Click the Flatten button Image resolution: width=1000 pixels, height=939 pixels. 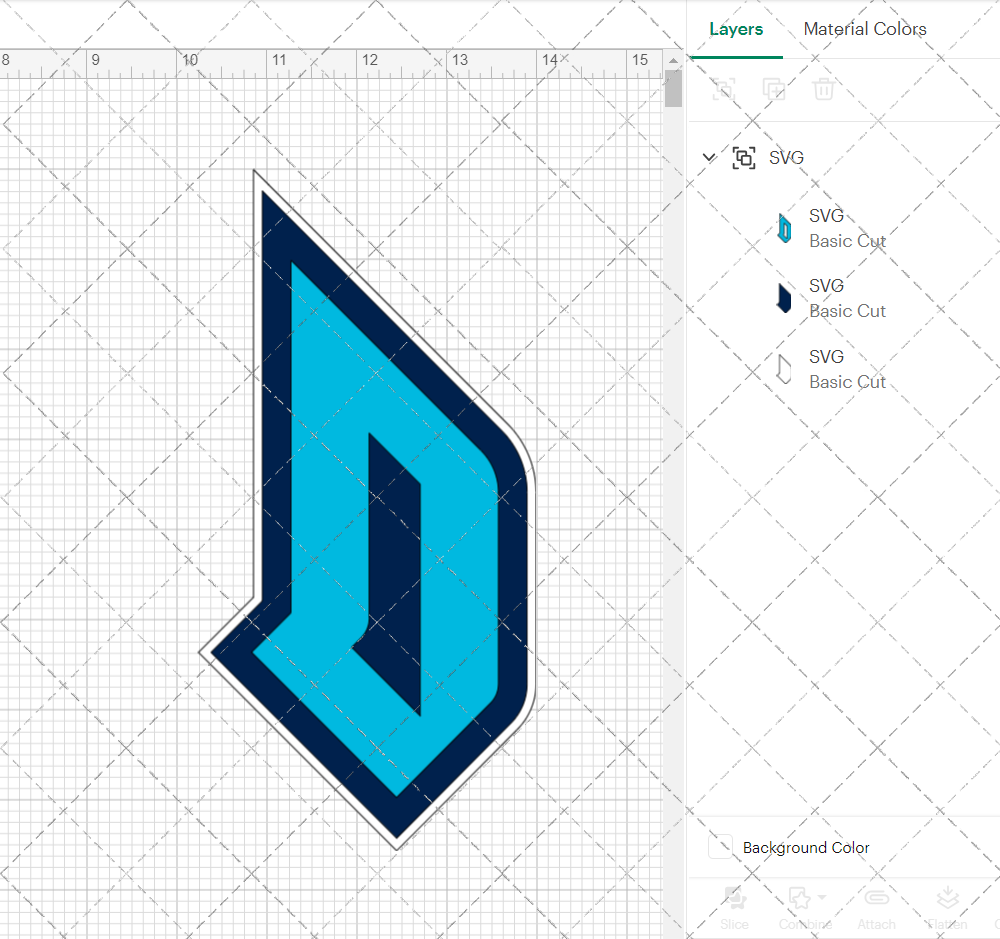[948, 908]
